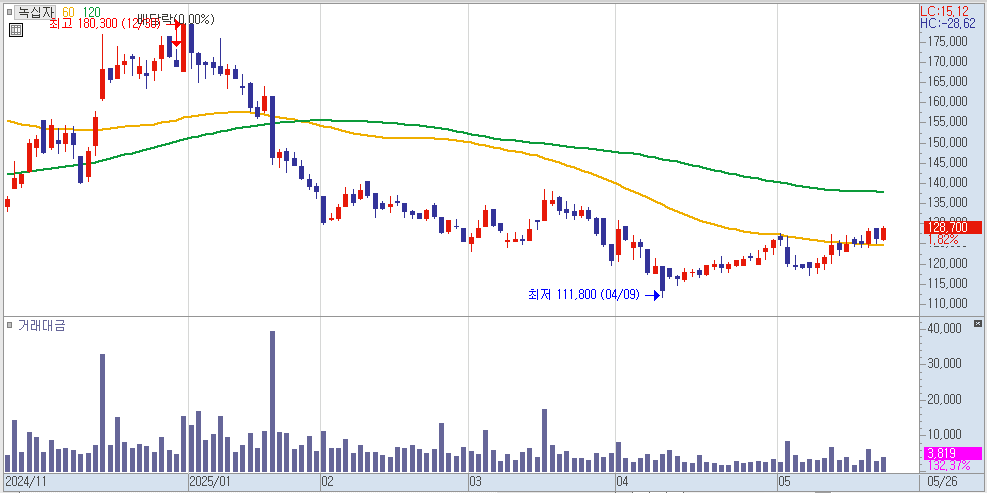Click the 05 month label on date axis

point(784,482)
